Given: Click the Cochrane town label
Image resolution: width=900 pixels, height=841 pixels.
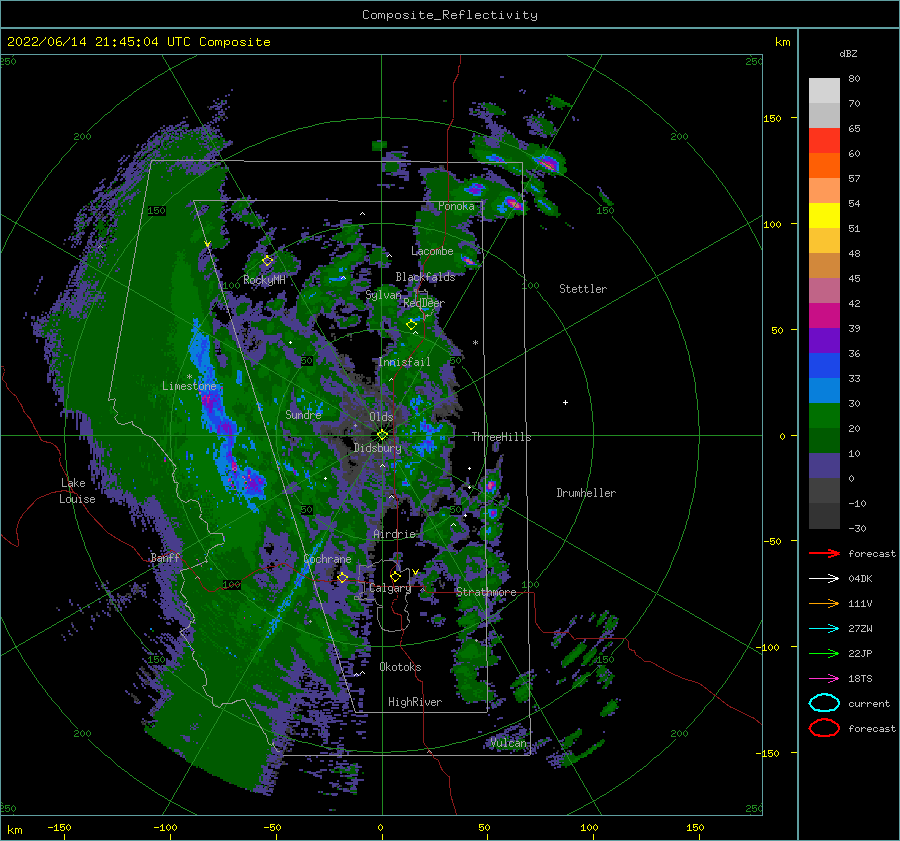Looking at the screenshot, I should (x=327, y=559).
